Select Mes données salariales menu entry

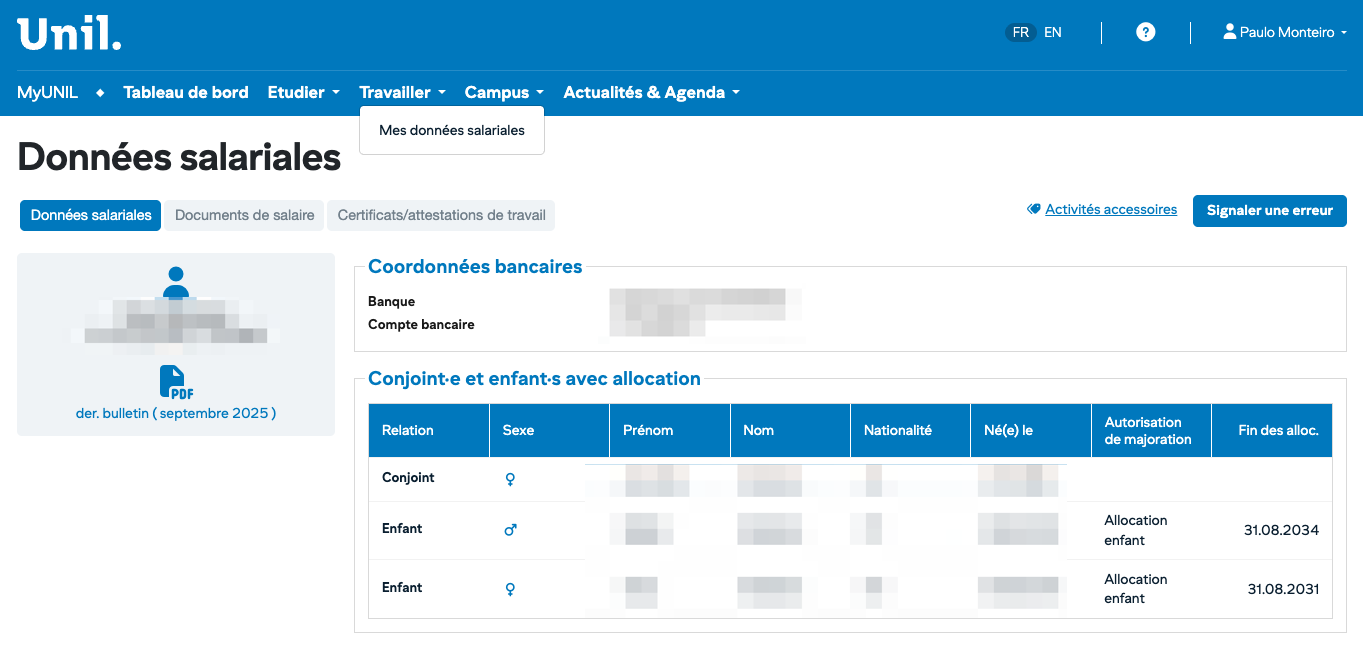click(x=452, y=130)
